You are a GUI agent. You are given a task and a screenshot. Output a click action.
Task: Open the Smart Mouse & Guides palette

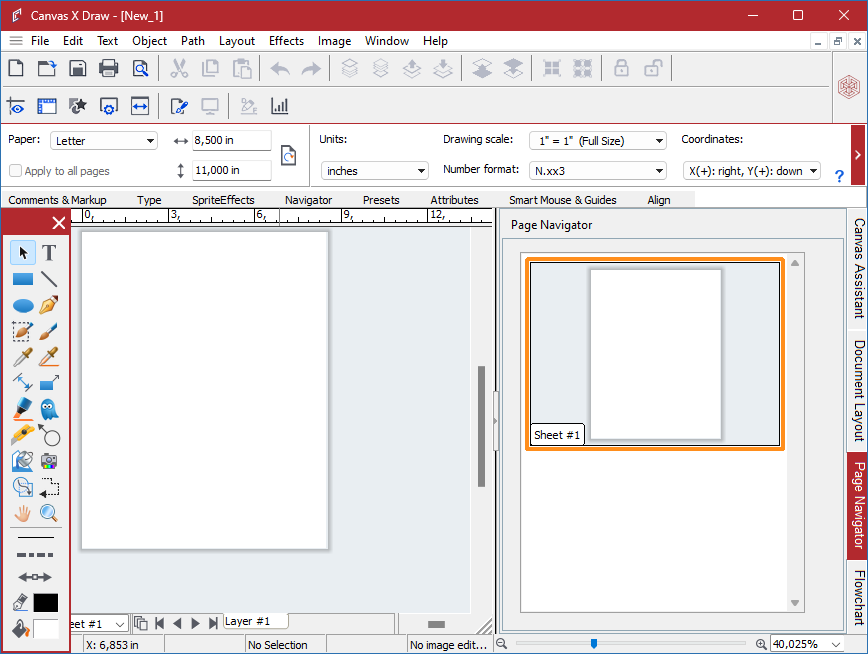click(x=562, y=200)
